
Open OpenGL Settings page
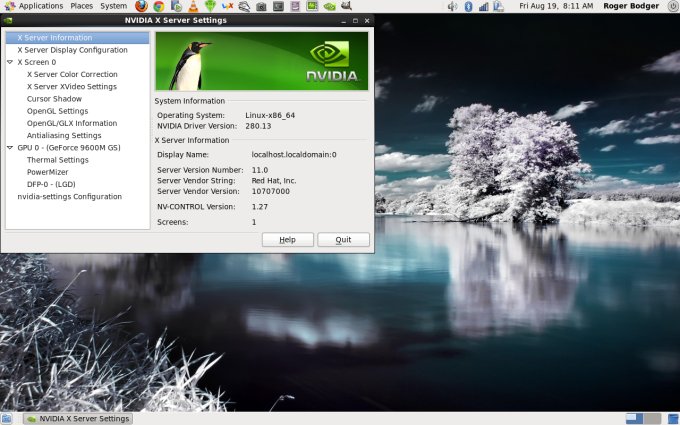coord(57,111)
